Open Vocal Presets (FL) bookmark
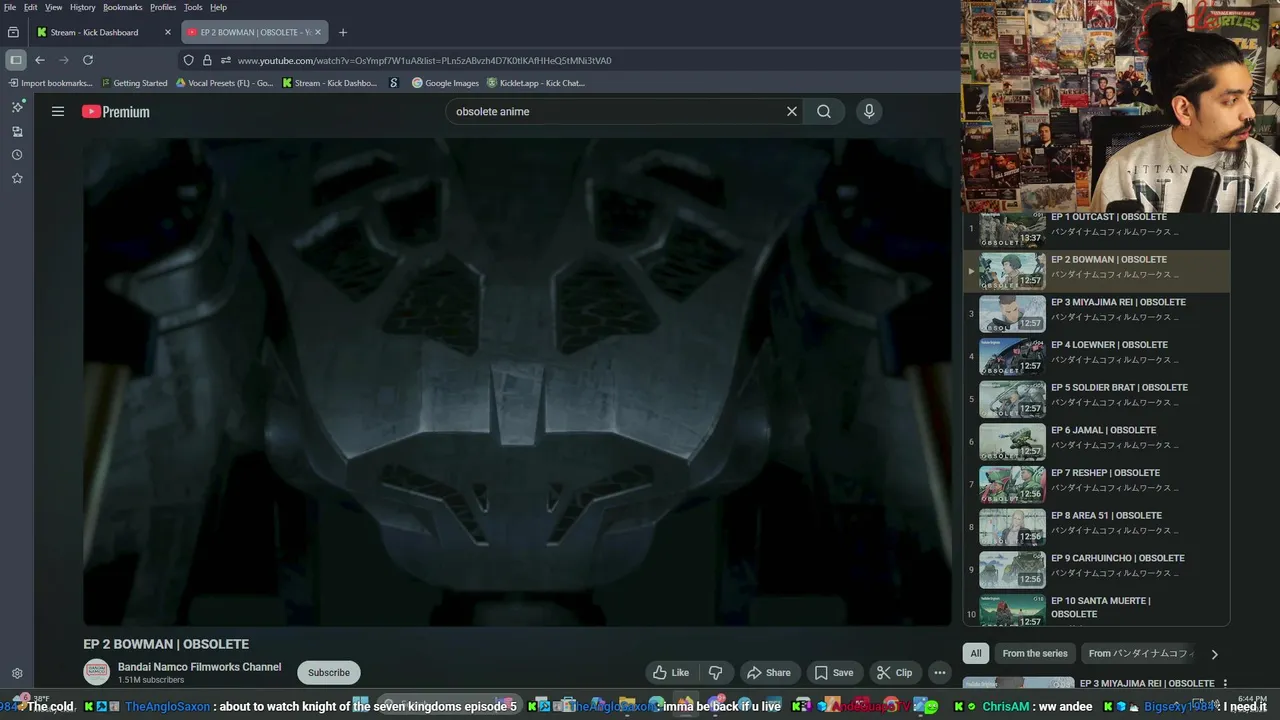The width and height of the screenshot is (1280, 720). pyautogui.click(x=224, y=83)
